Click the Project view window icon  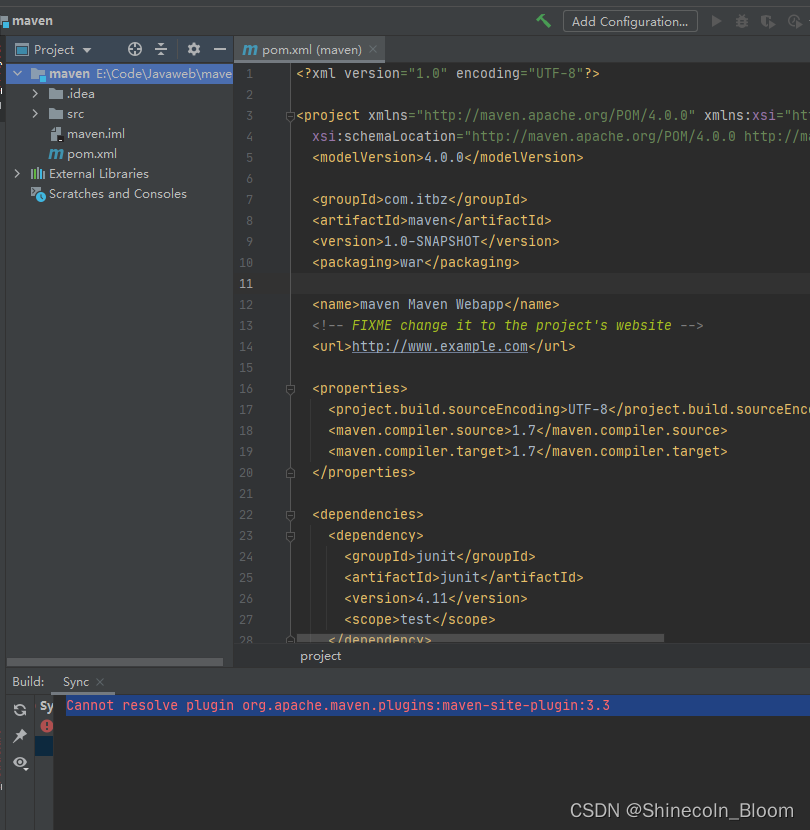pyautogui.click(x=22, y=50)
